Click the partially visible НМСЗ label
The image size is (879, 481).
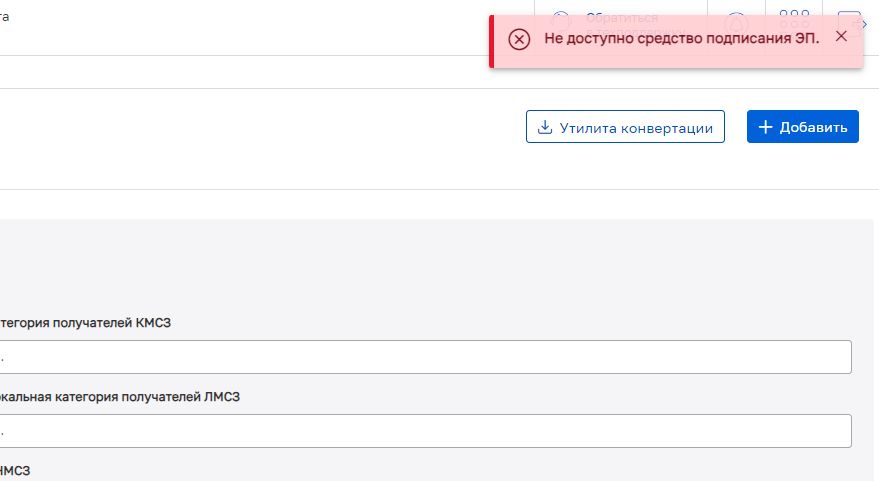point(14,469)
